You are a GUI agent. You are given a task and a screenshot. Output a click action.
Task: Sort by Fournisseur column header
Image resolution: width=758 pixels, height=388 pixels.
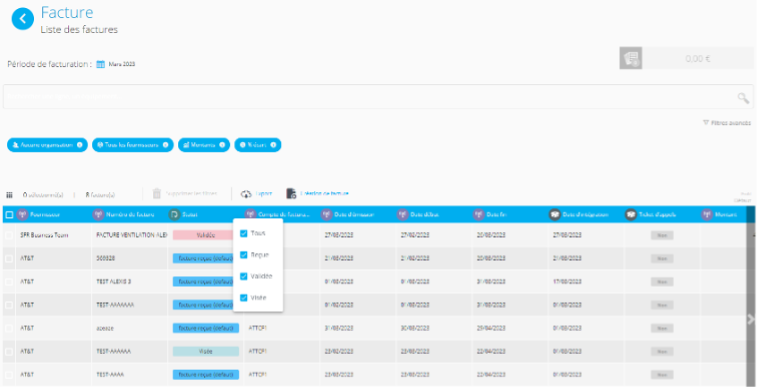pyautogui.click(x=45, y=215)
